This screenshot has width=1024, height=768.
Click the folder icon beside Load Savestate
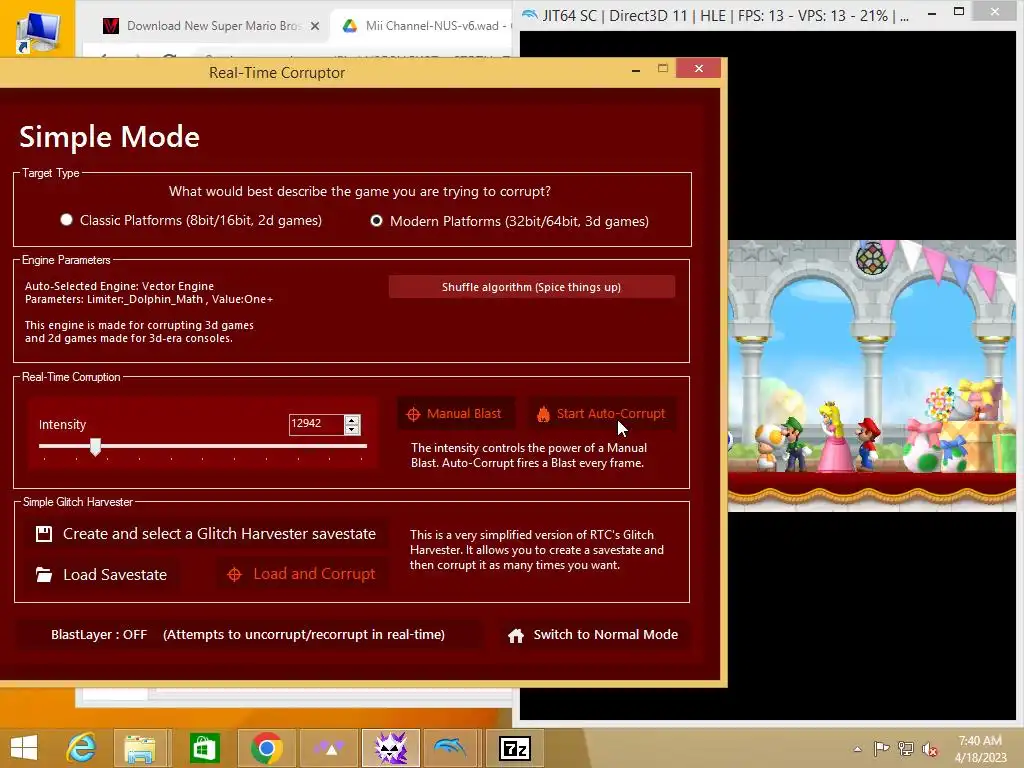coord(44,575)
